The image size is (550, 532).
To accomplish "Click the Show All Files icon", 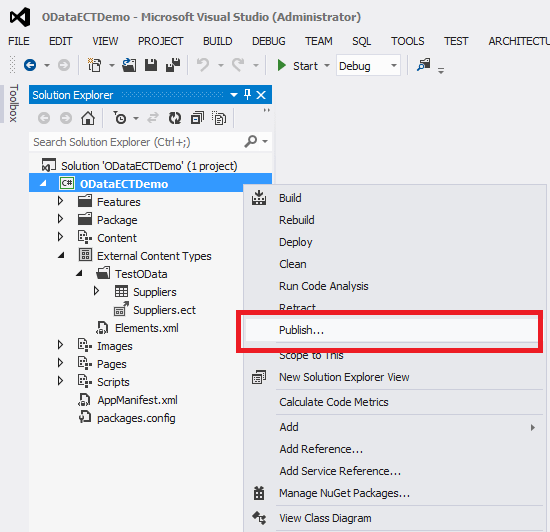I will [219, 118].
